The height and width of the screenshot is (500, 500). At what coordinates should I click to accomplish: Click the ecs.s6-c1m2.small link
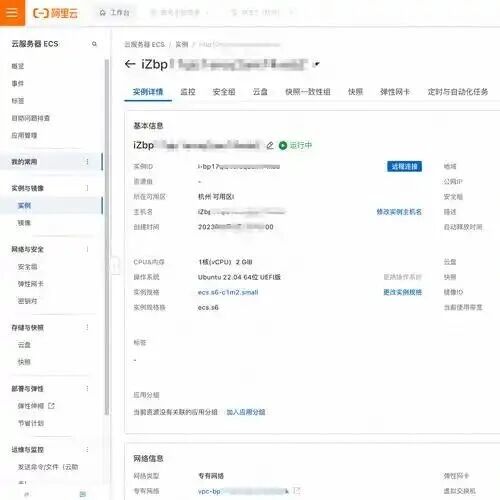pos(228,292)
